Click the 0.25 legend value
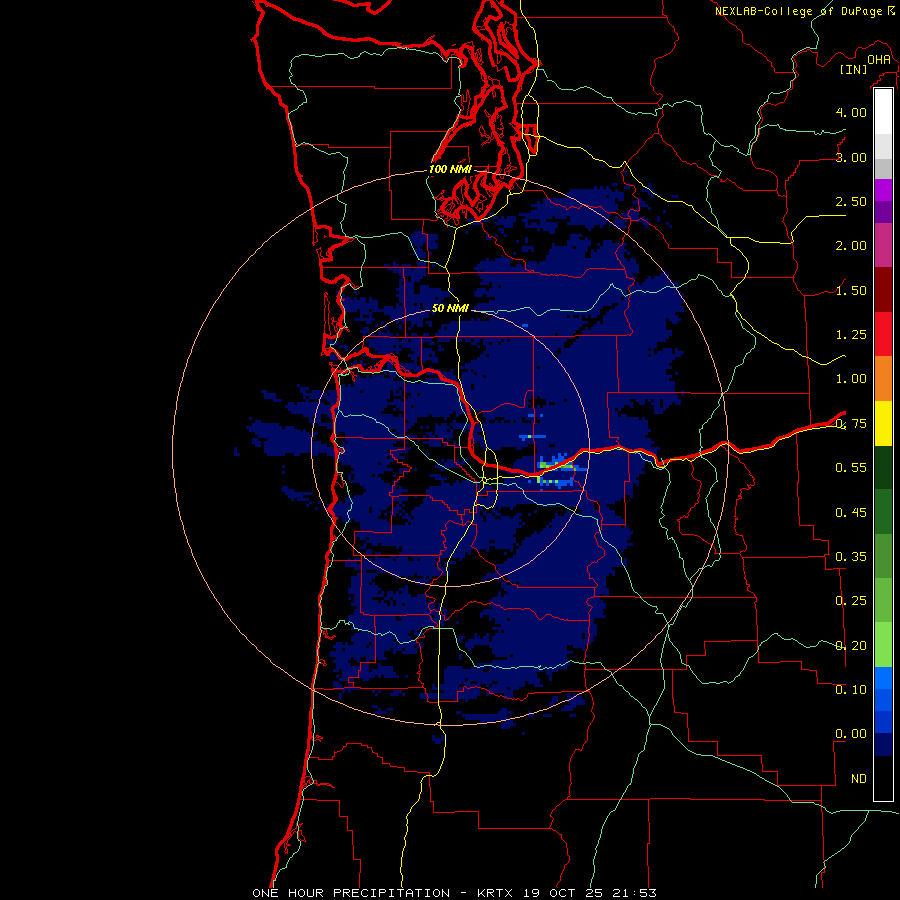The width and height of the screenshot is (900, 900). [x=851, y=601]
